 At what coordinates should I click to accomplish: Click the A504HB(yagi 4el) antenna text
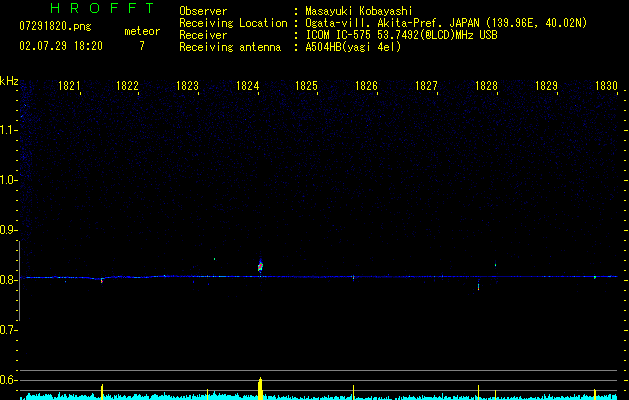coord(353,47)
